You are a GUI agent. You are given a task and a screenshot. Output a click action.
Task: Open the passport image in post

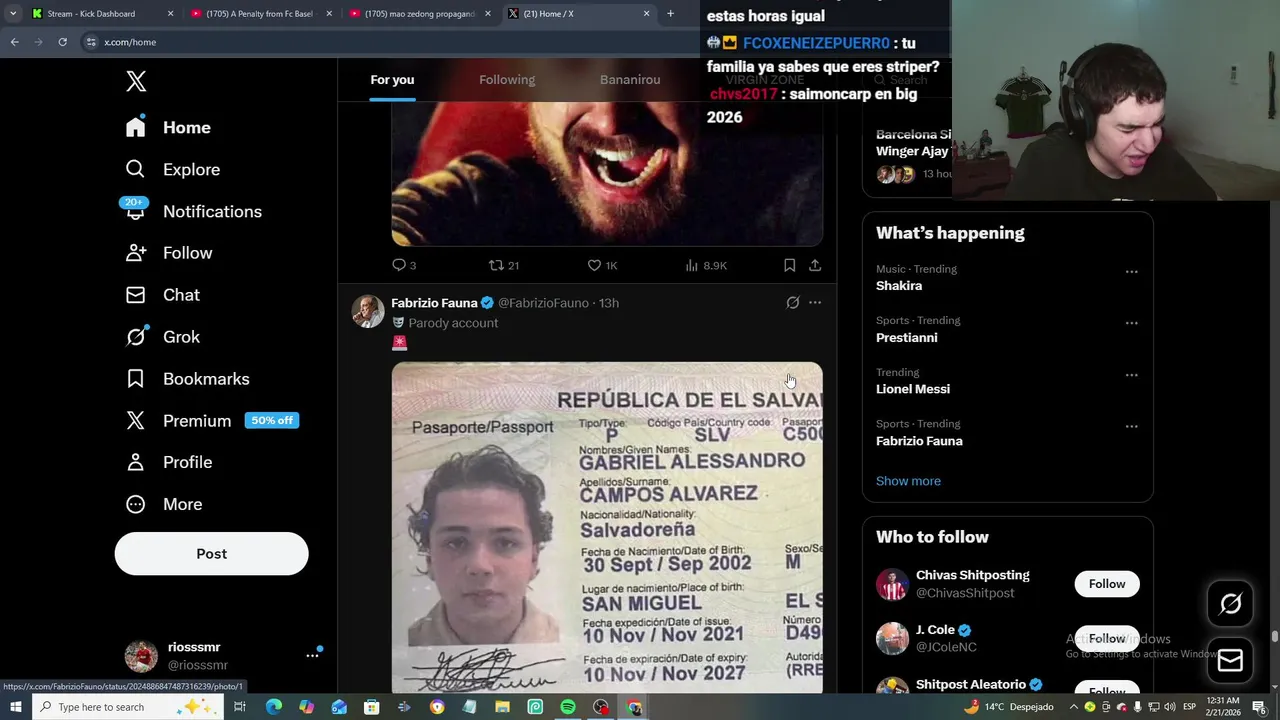coord(607,528)
